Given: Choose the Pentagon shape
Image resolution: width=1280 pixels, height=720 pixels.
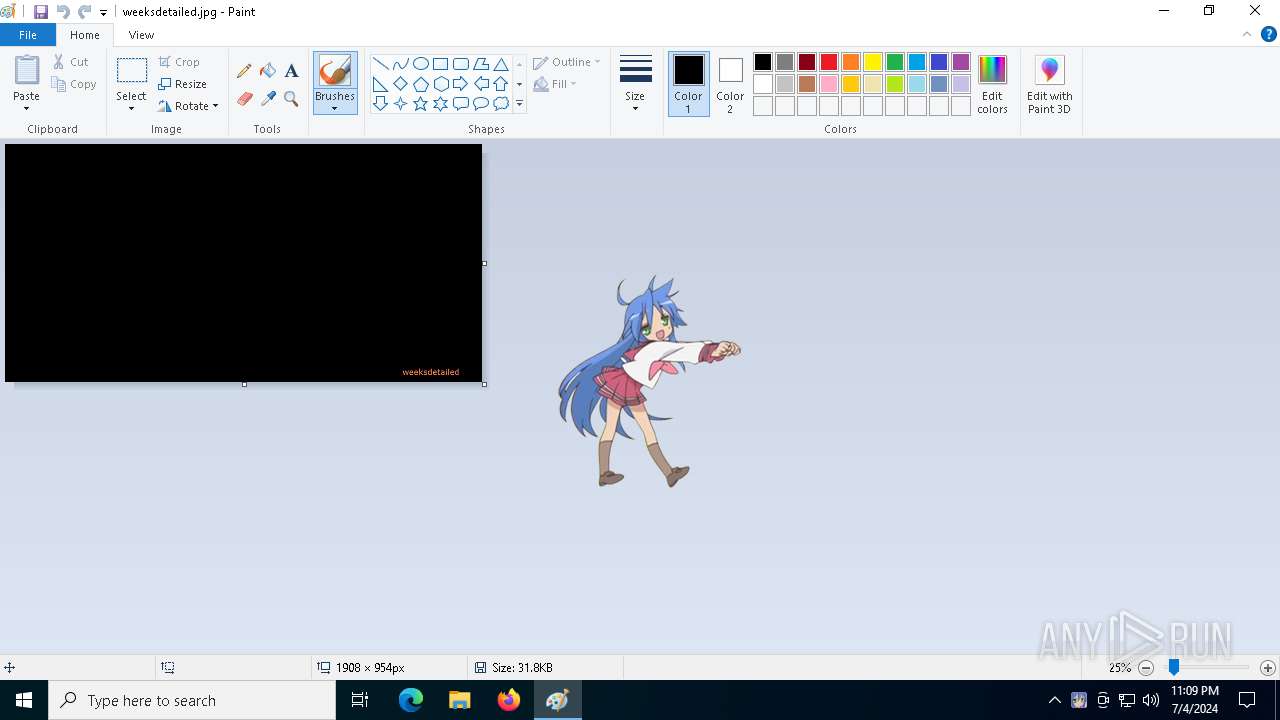Looking at the screenshot, I should click(x=421, y=84).
